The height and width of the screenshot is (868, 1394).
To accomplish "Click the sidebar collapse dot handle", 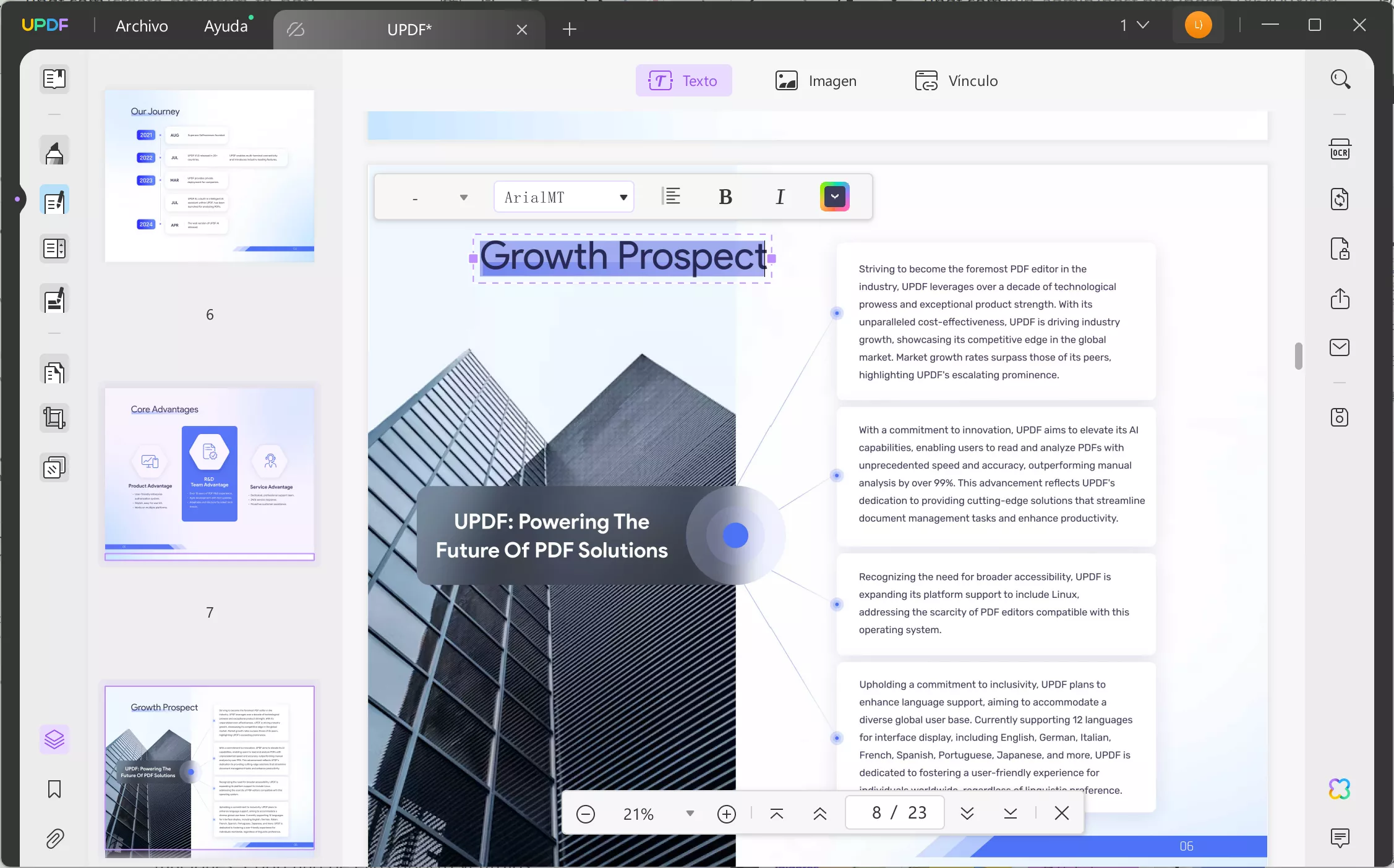I will tap(17, 199).
